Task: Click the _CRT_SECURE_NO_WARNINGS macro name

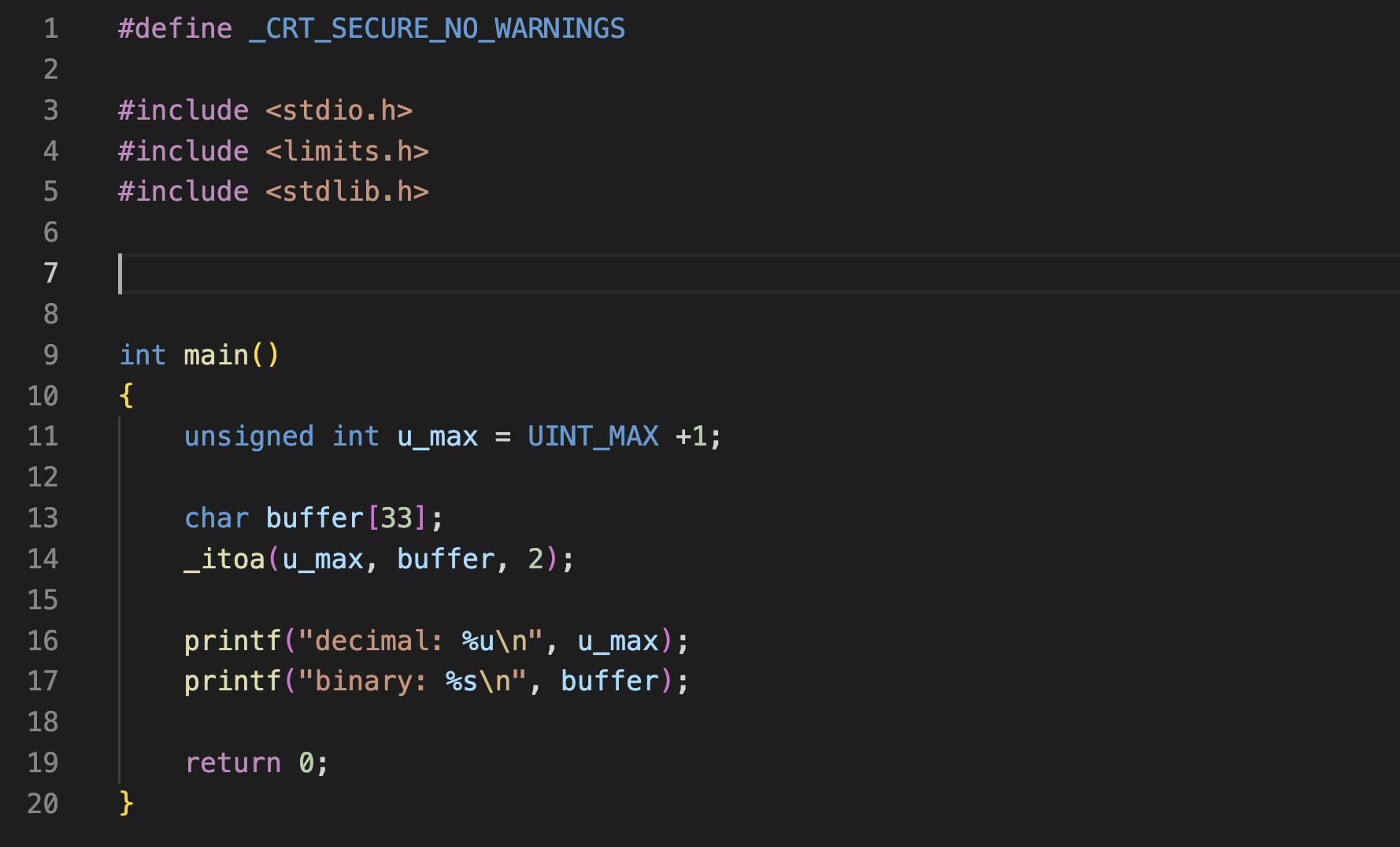Action: click(437, 29)
